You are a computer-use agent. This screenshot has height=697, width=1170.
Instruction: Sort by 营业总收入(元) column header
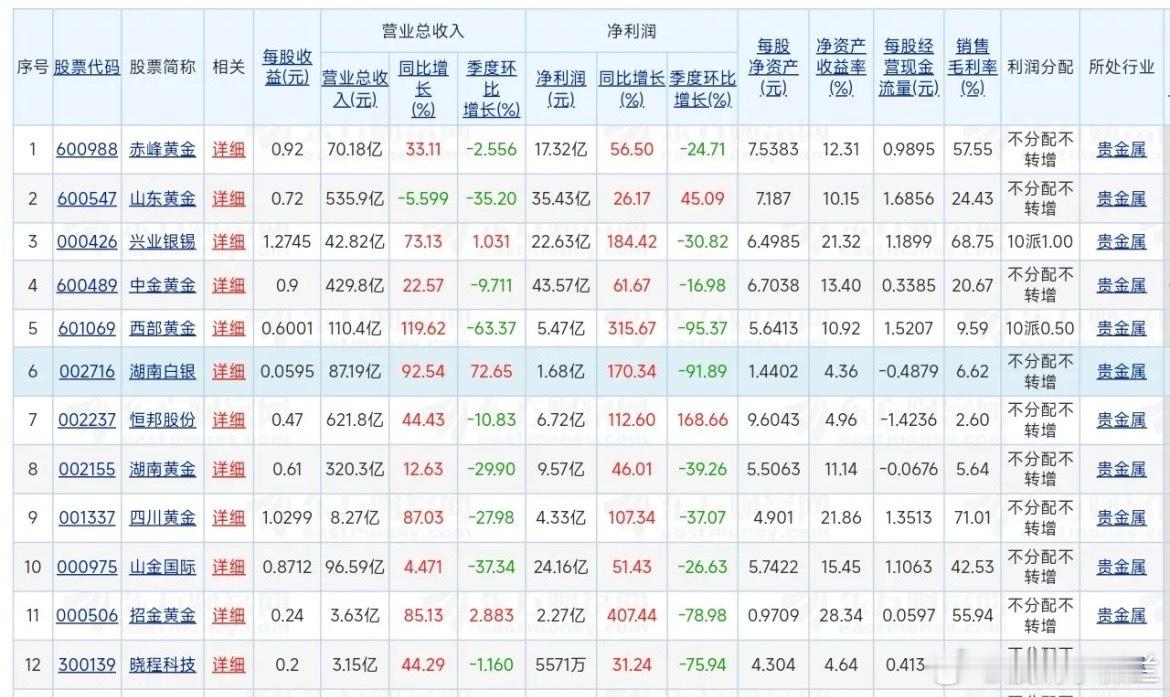(x=355, y=89)
